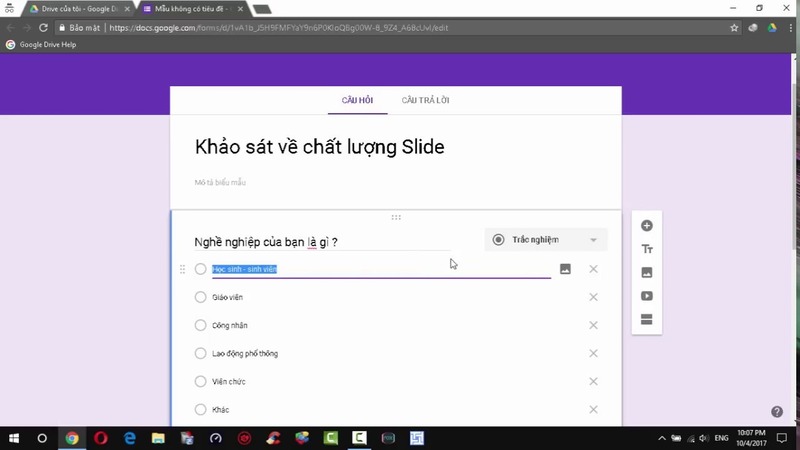Open the help question mark button
The image size is (800, 450).
coord(777,411)
